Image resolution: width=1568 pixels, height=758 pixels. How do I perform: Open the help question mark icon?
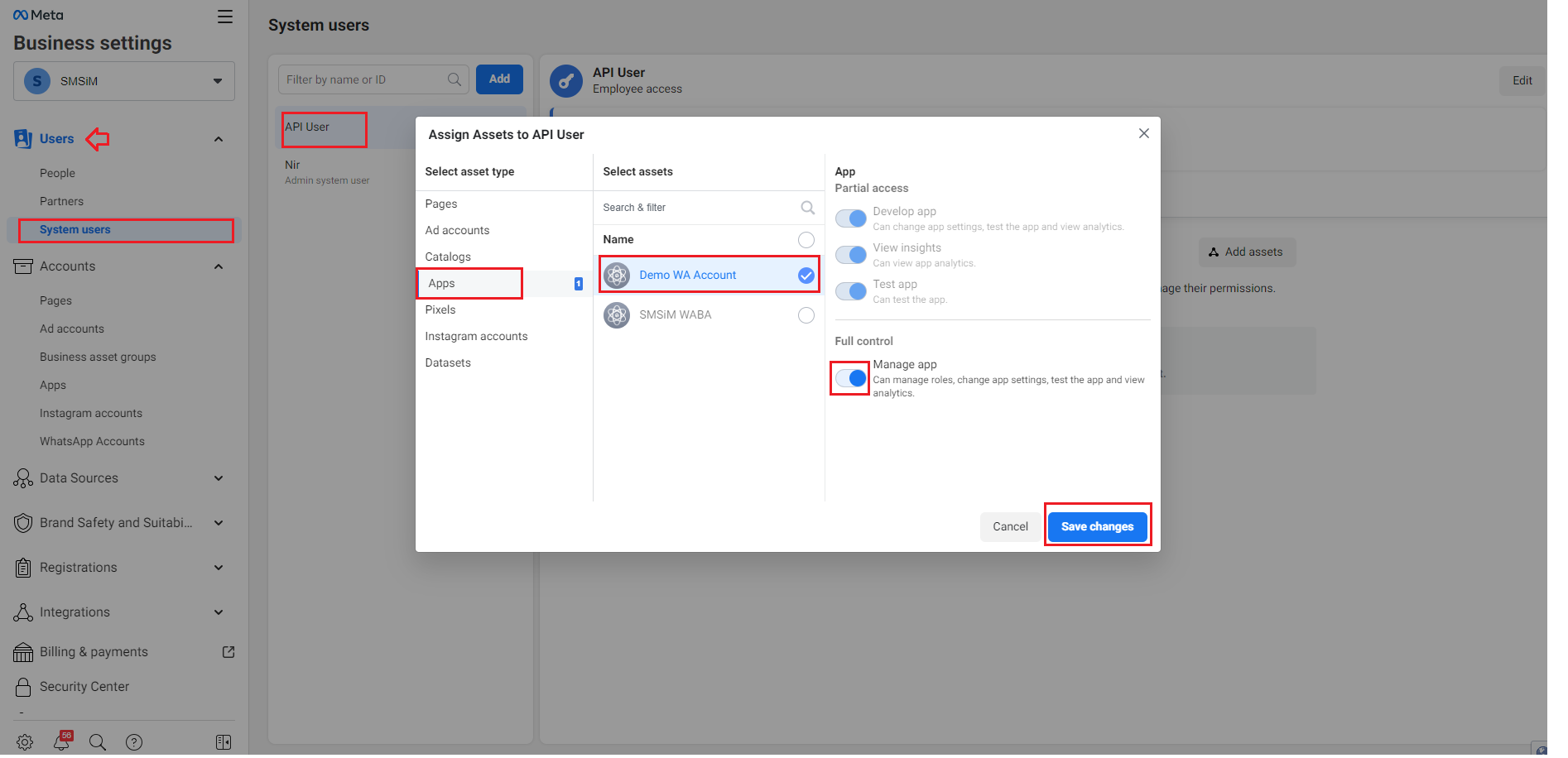click(134, 742)
